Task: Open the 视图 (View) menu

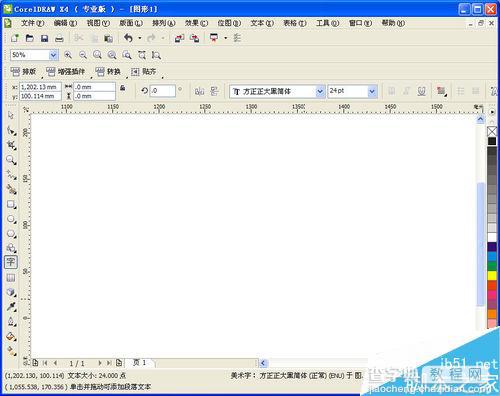Action: tap(98, 23)
